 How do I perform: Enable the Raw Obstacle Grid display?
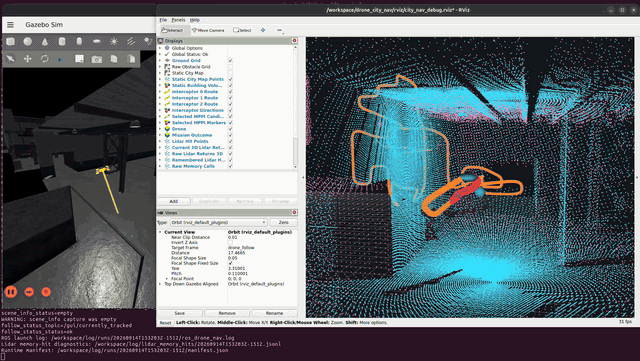pyautogui.click(x=231, y=67)
